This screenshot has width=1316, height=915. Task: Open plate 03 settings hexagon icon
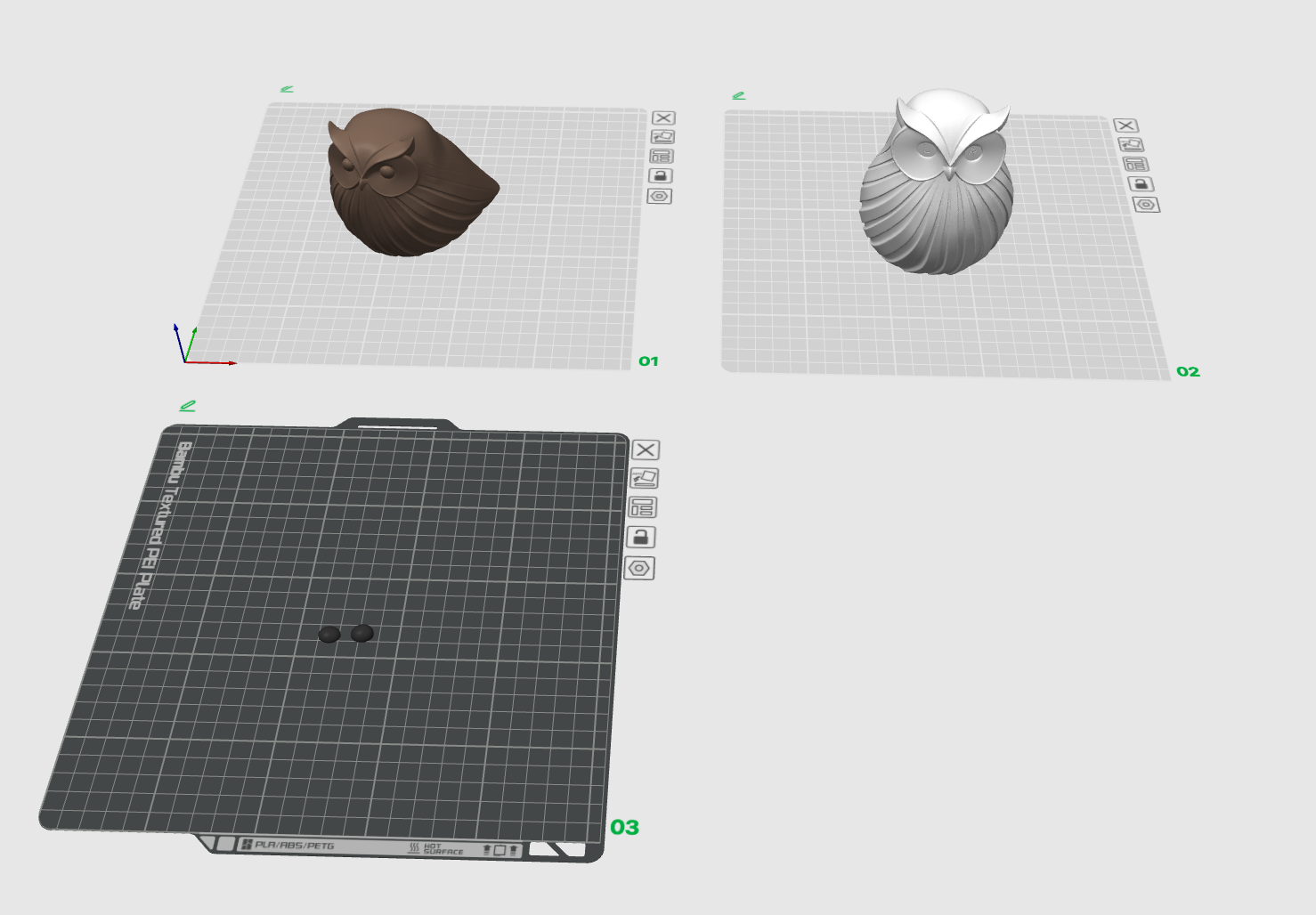click(639, 568)
